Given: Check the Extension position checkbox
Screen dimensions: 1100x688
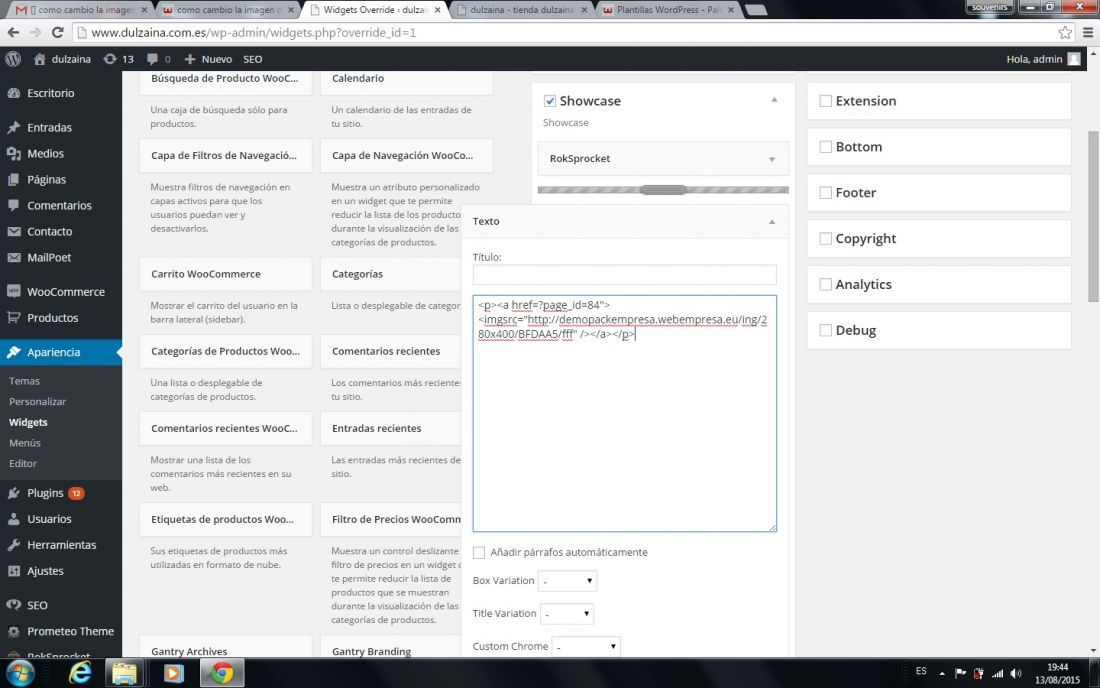Looking at the screenshot, I should (x=826, y=101).
